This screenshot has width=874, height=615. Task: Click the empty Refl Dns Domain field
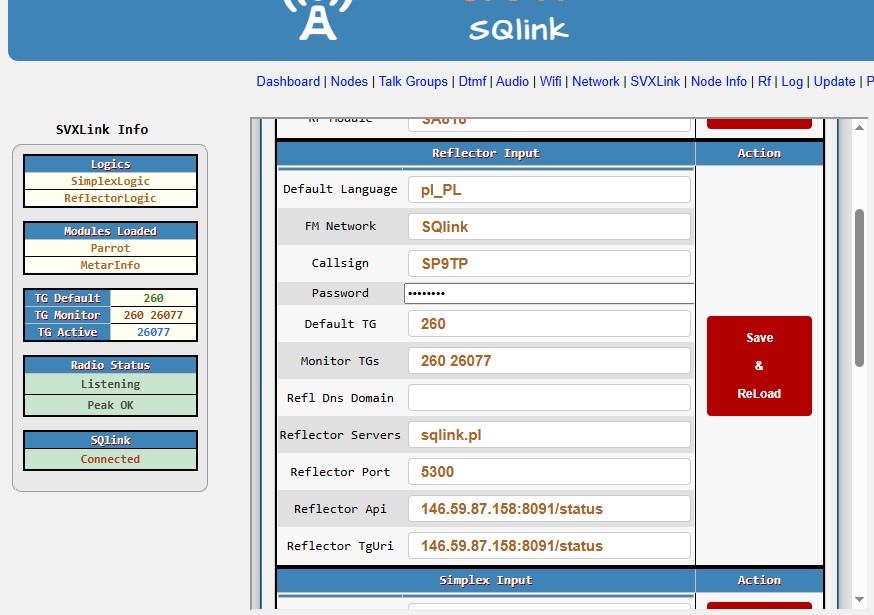[x=549, y=398]
